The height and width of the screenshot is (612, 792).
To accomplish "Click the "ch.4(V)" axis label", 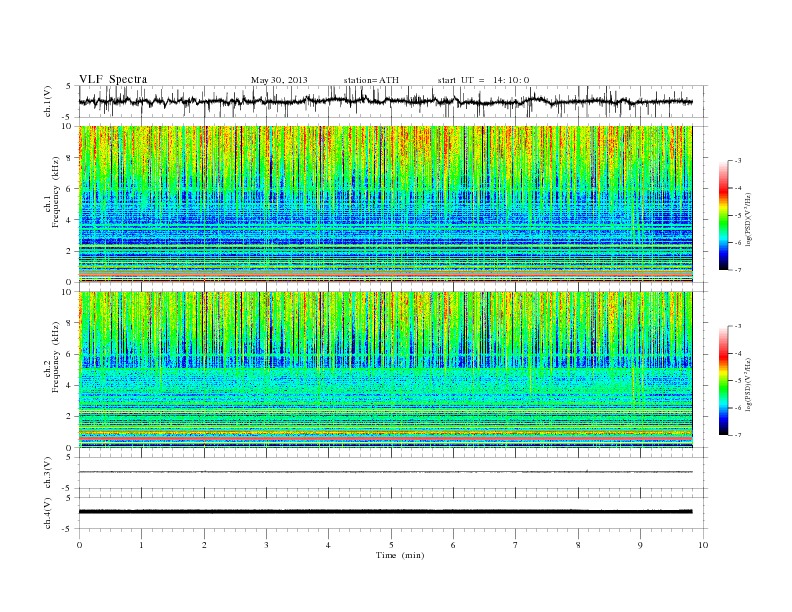I will point(48,513).
